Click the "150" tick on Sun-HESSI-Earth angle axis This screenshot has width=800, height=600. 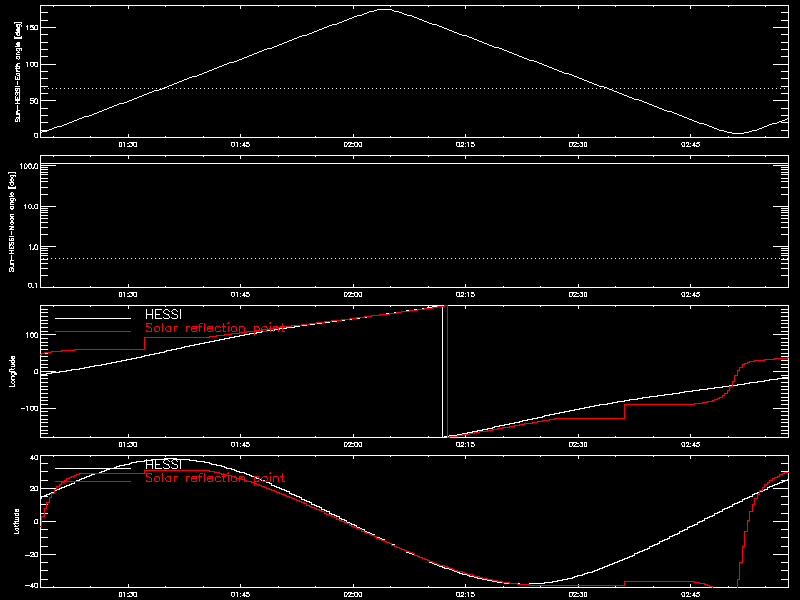tap(32, 28)
